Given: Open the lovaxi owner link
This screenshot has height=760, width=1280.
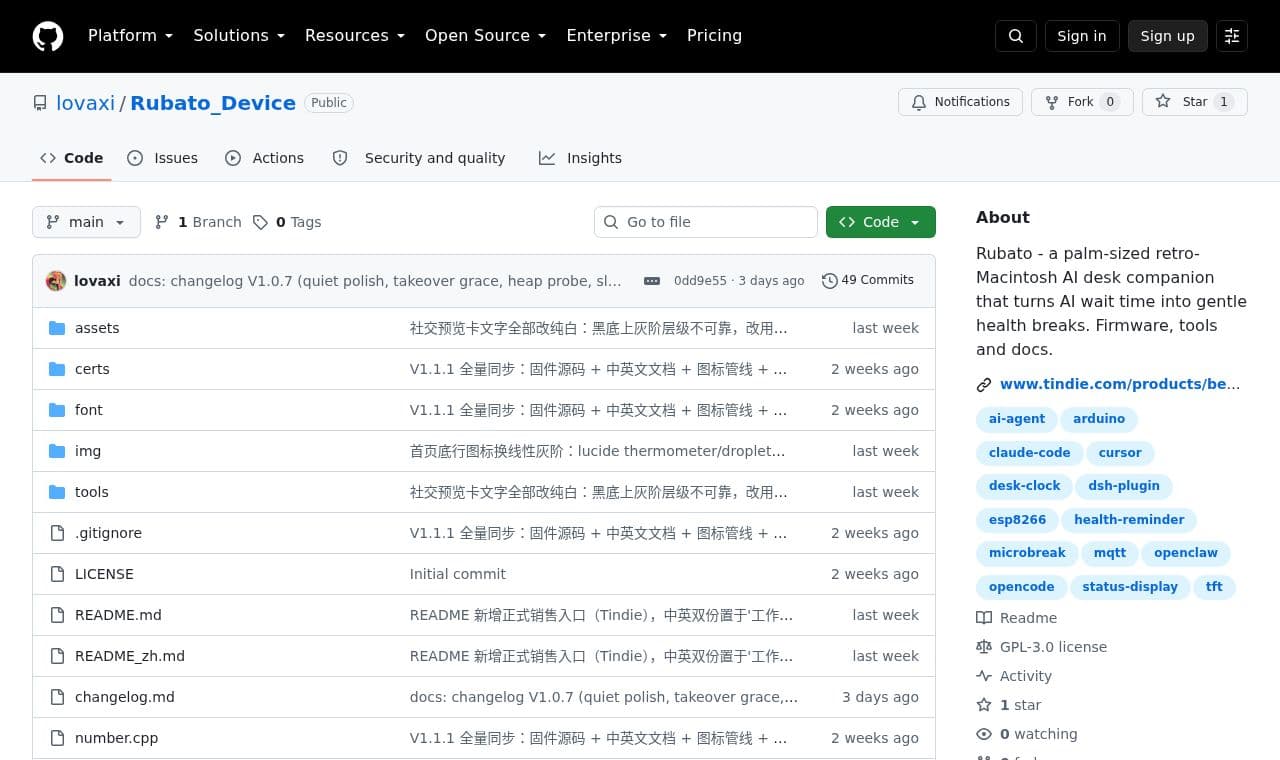Looking at the screenshot, I should [86, 103].
